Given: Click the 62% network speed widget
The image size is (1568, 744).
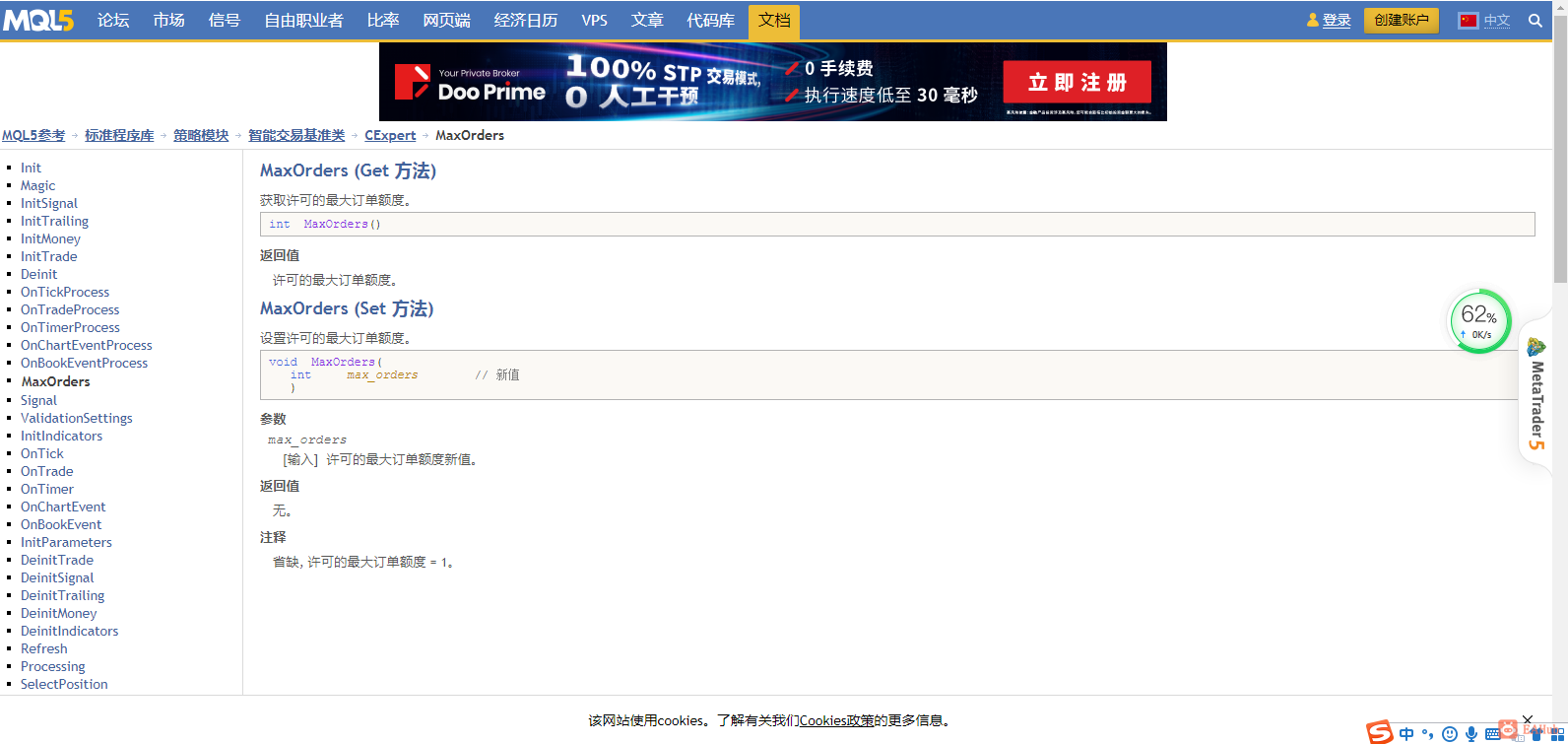Looking at the screenshot, I should tap(1479, 320).
